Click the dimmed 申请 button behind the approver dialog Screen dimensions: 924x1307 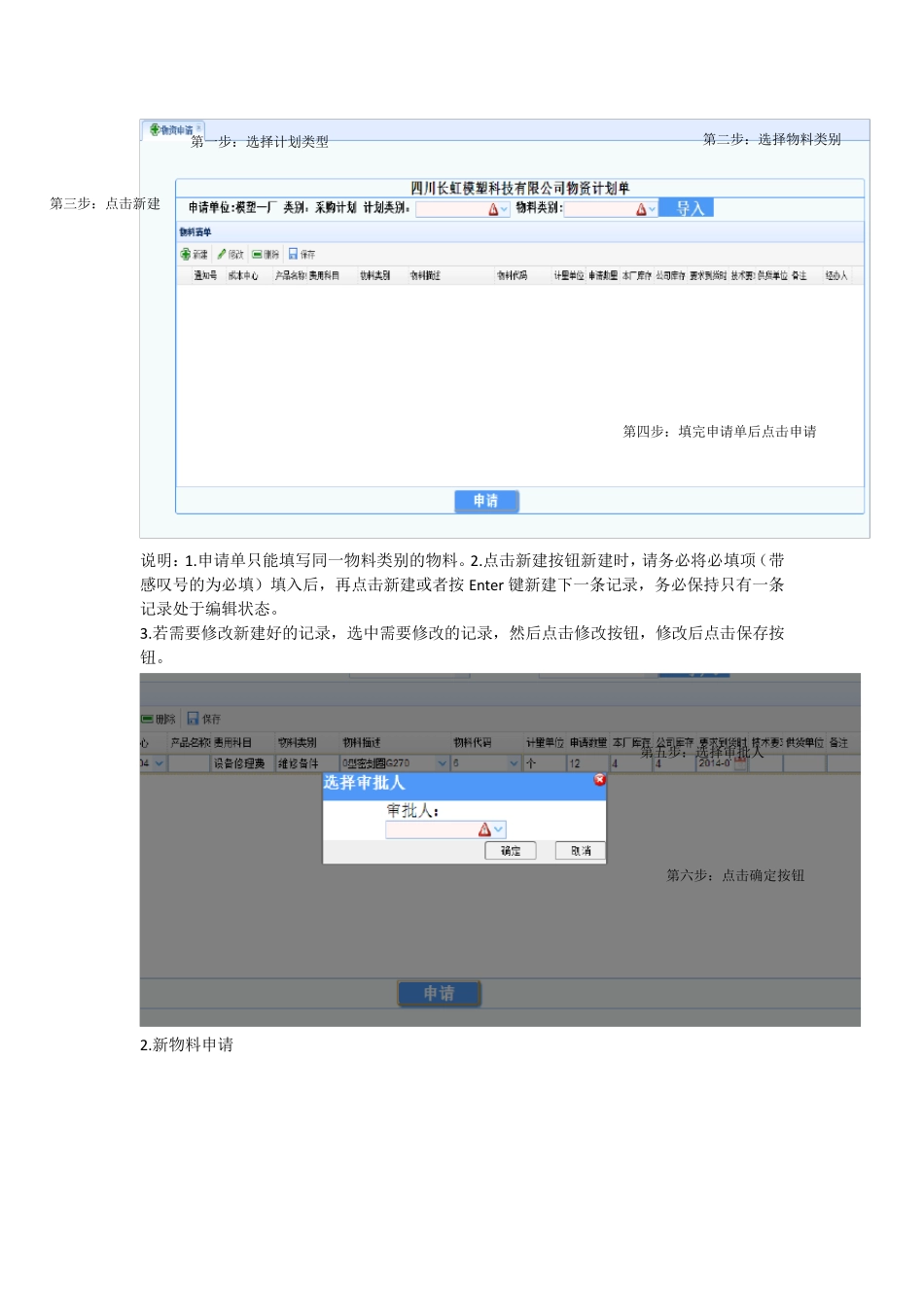coord(440,993)
